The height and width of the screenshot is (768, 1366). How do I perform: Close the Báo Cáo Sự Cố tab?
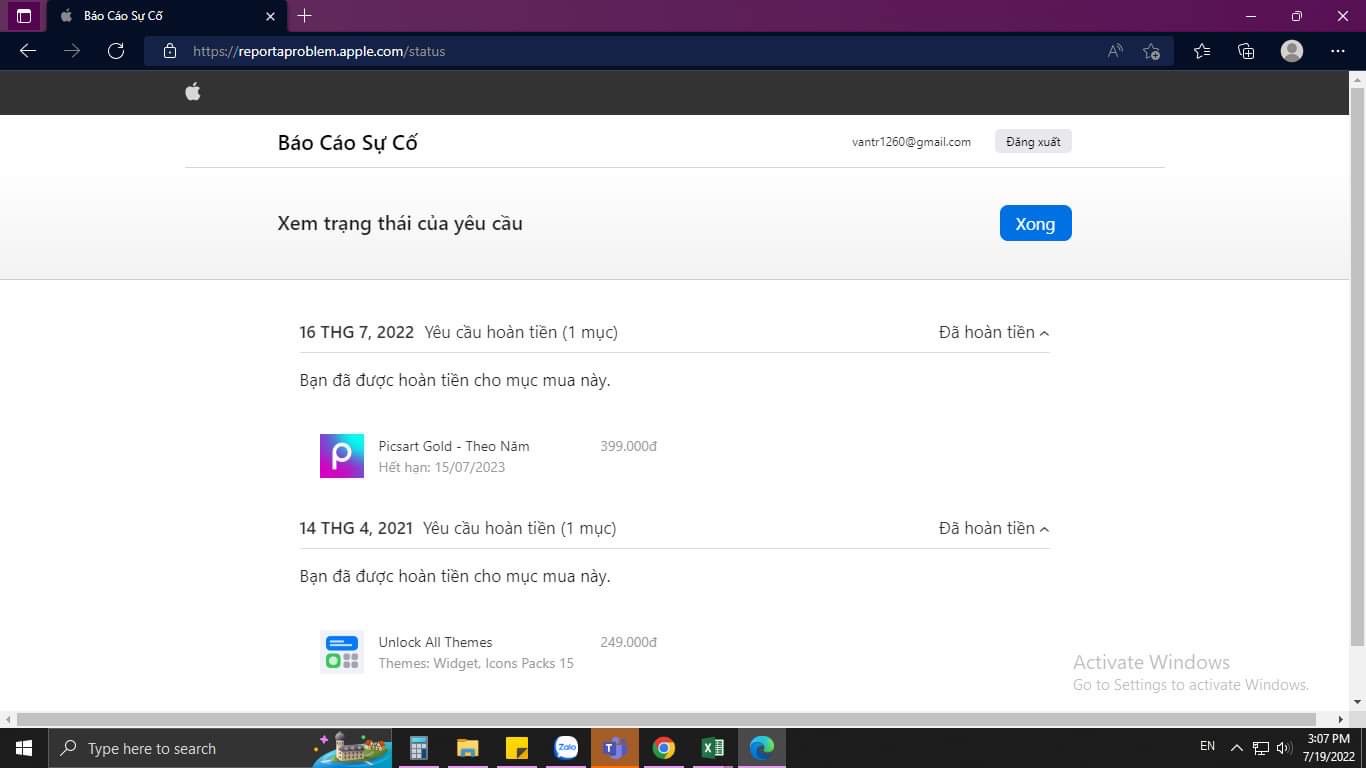pyautogui.click(x=270, y=16)
